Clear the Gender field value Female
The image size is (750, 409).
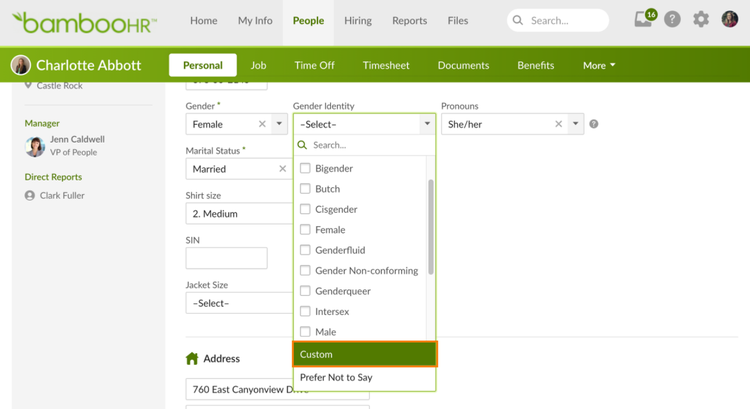click(x=262, y=124)
